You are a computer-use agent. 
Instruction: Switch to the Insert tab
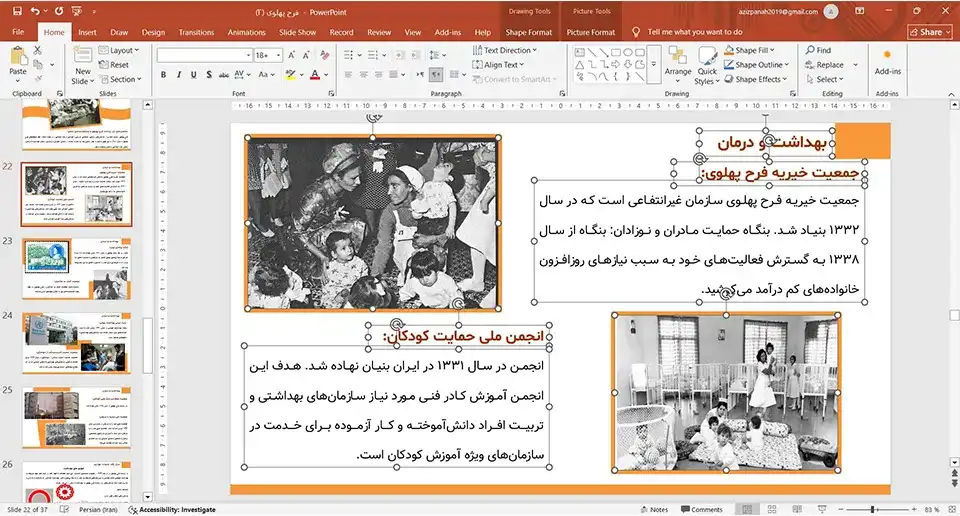tap(87, 32)
